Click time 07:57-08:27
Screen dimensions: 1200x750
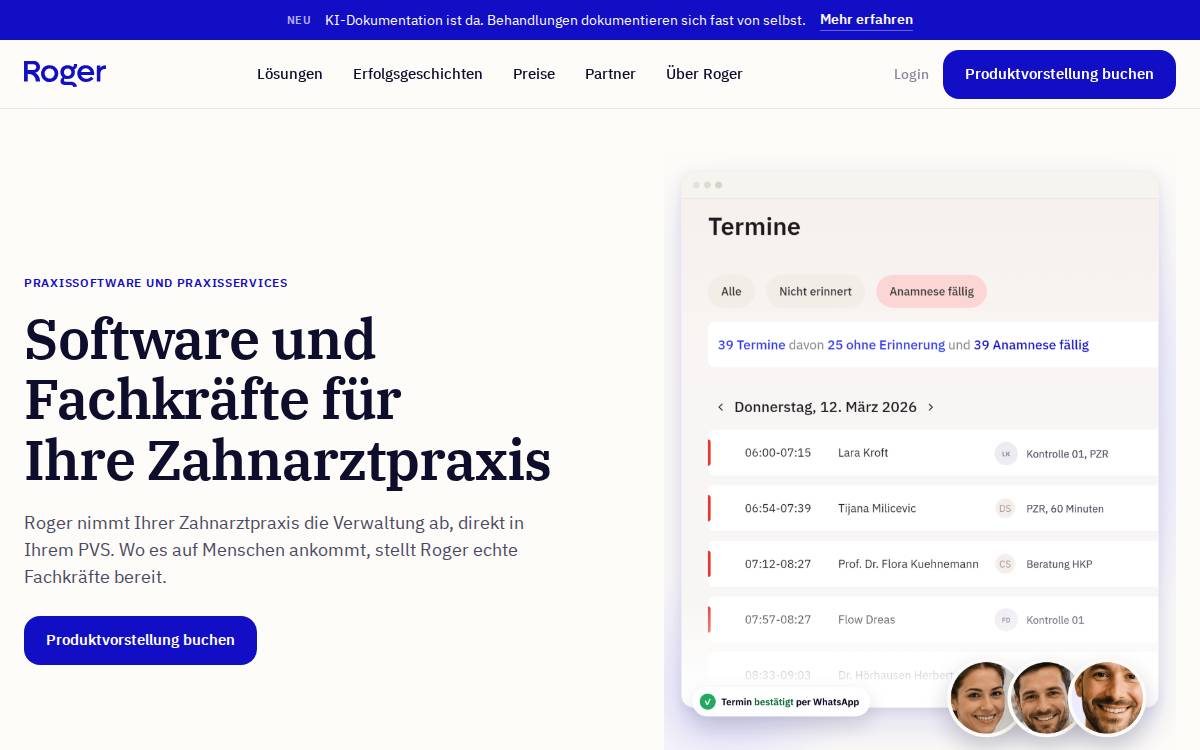point(778,619)
